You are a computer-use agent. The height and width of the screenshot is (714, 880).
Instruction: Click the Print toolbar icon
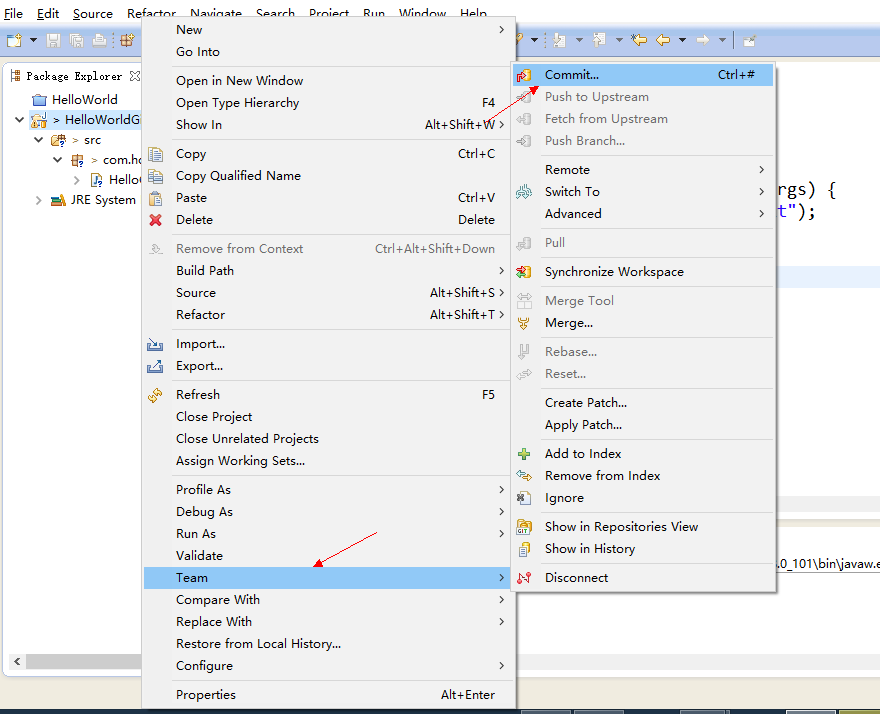coord(99,40)
